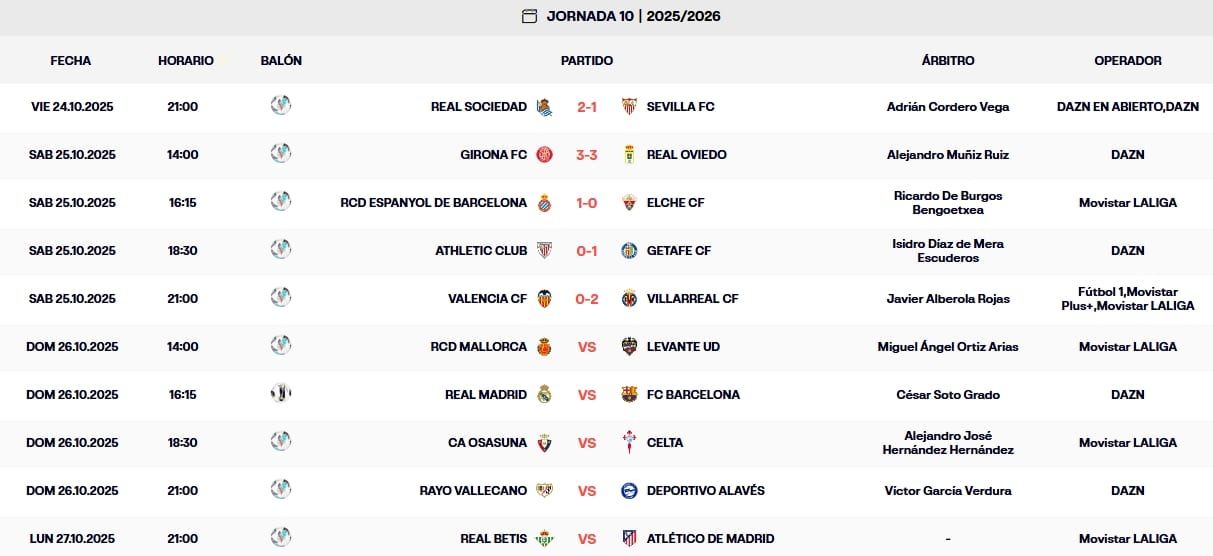Click the Árbitro column header
This screenshot has width=1213, height=556.
tap(947, 61)
